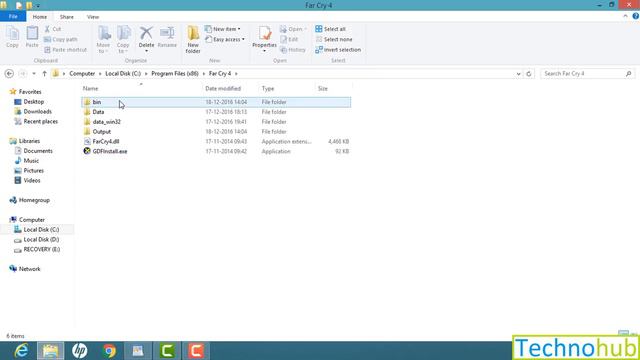Select the FarCry4.dll file
The width and height of the screenshot is (640, 360).
click(x=216, y=141)
